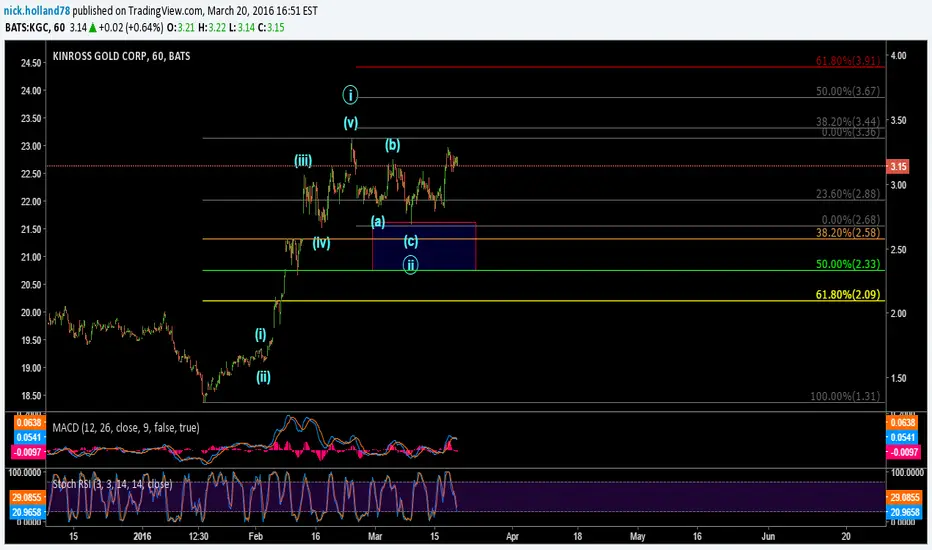Click the orange 38.20%(2.58) Fibonacci label
This screenshot has width=932, height=550.
click(x=848, y=232)
